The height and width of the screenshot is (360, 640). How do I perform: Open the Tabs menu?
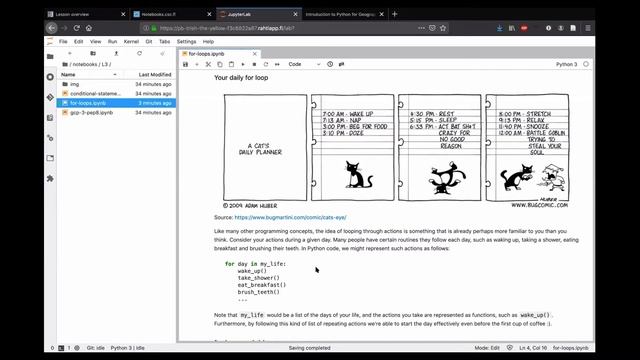click(x=164, y=41)
